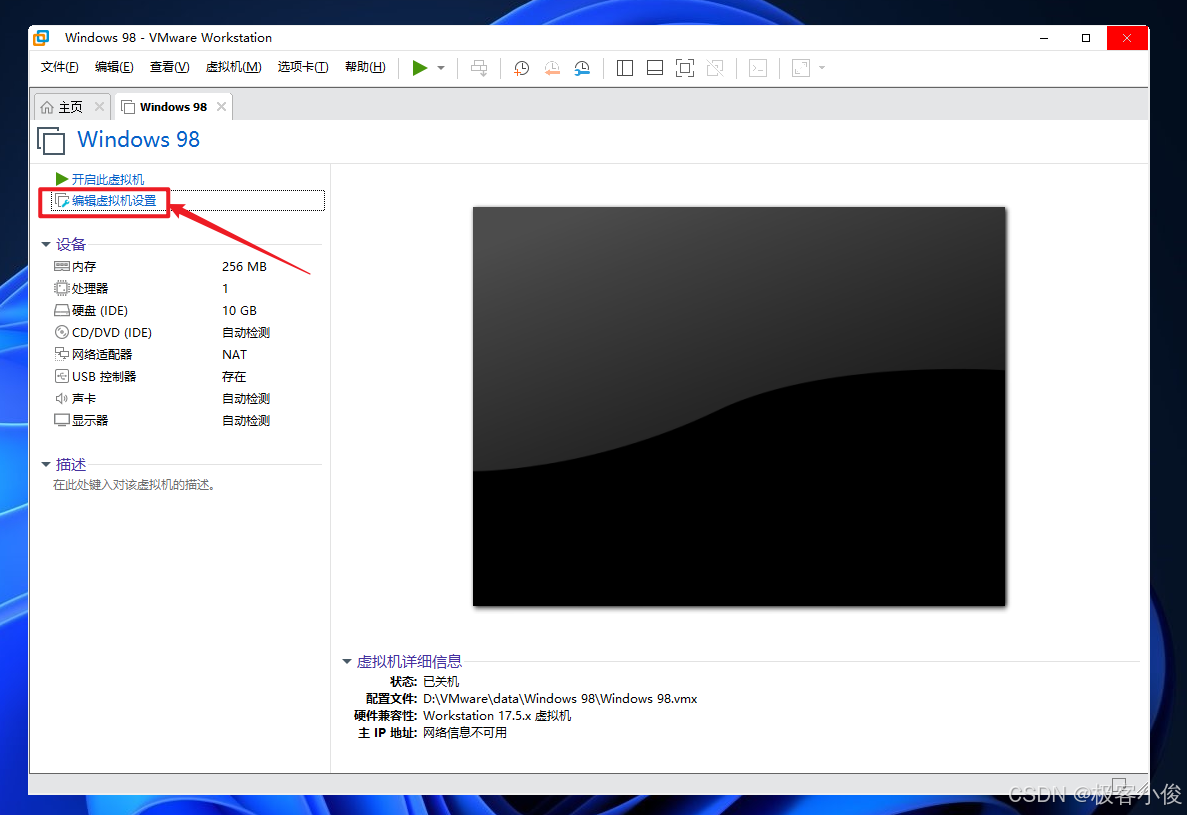Collapse the 描述 section

pyautogui.click(x=46, y=465)
